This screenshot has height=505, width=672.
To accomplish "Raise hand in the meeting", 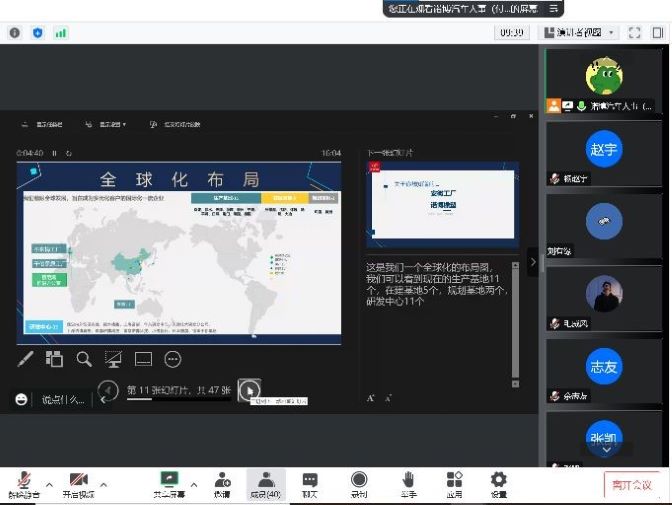I will coord(408,483).
